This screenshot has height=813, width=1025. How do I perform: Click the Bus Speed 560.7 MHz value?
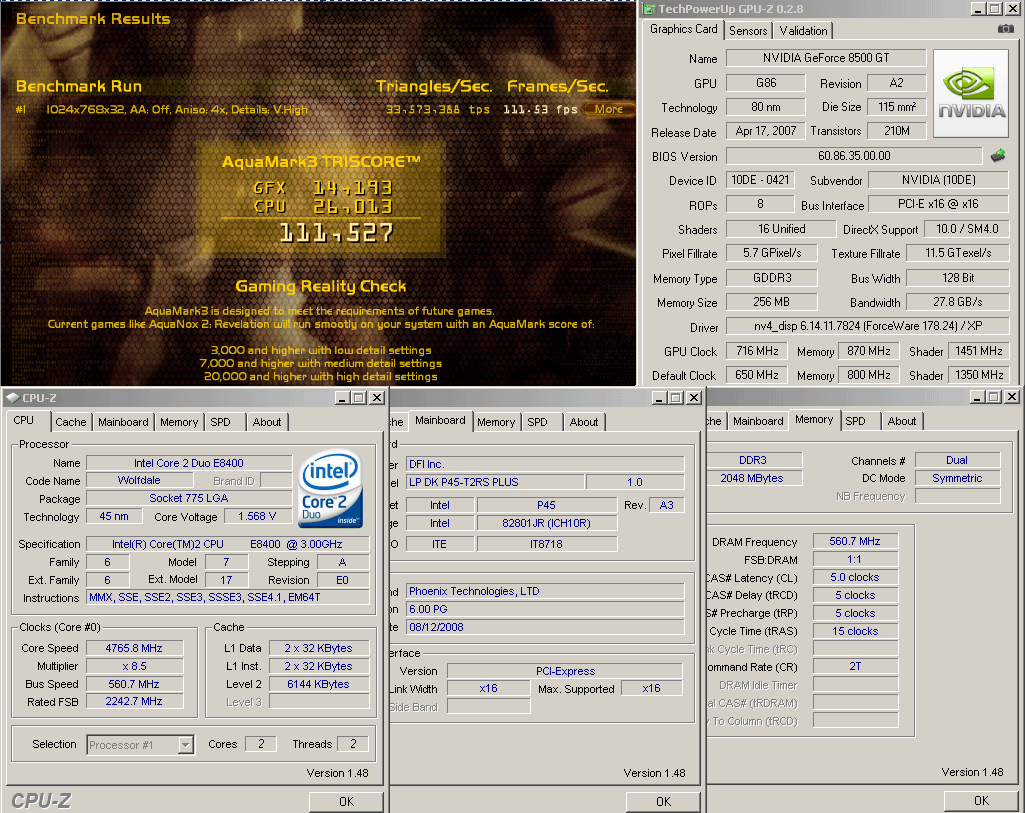(x=134, y=684)
